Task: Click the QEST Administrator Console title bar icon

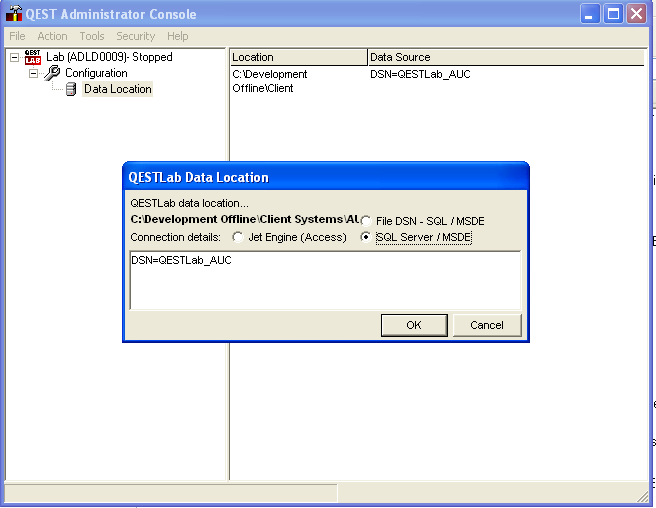Action: tap(14, 14)
